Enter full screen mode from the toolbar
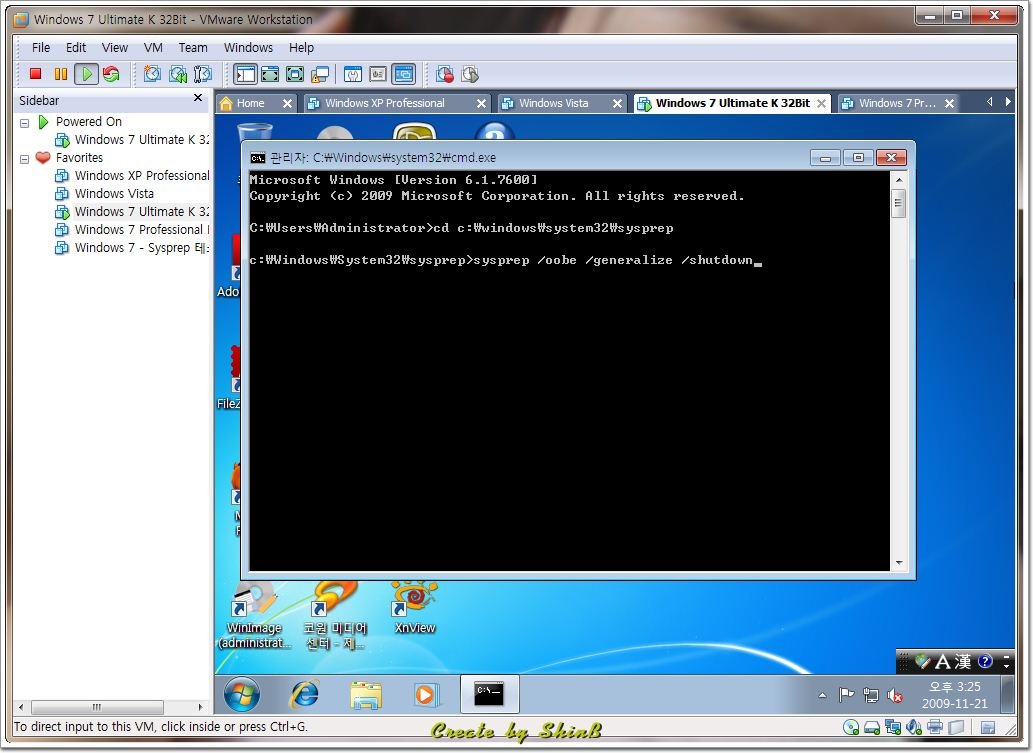The height and width of the screenshot is (753, 1033). click(270, 74)
